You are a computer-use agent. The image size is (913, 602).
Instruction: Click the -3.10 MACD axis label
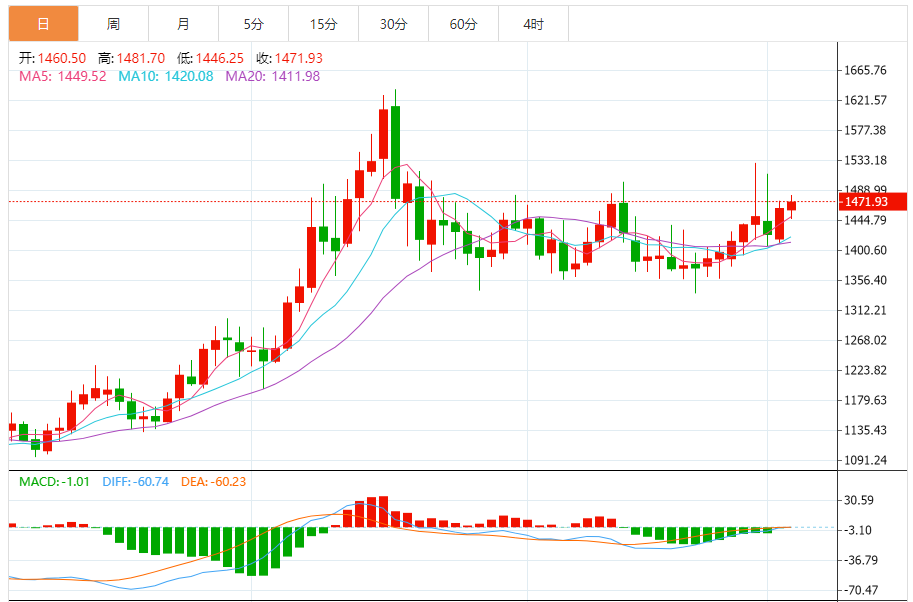click(857, 530)
